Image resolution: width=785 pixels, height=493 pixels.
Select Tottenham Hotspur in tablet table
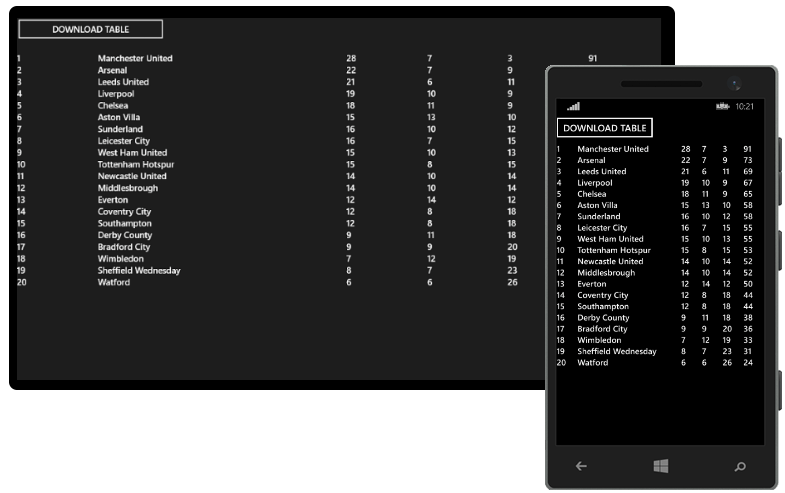click(x=136, y=164)
